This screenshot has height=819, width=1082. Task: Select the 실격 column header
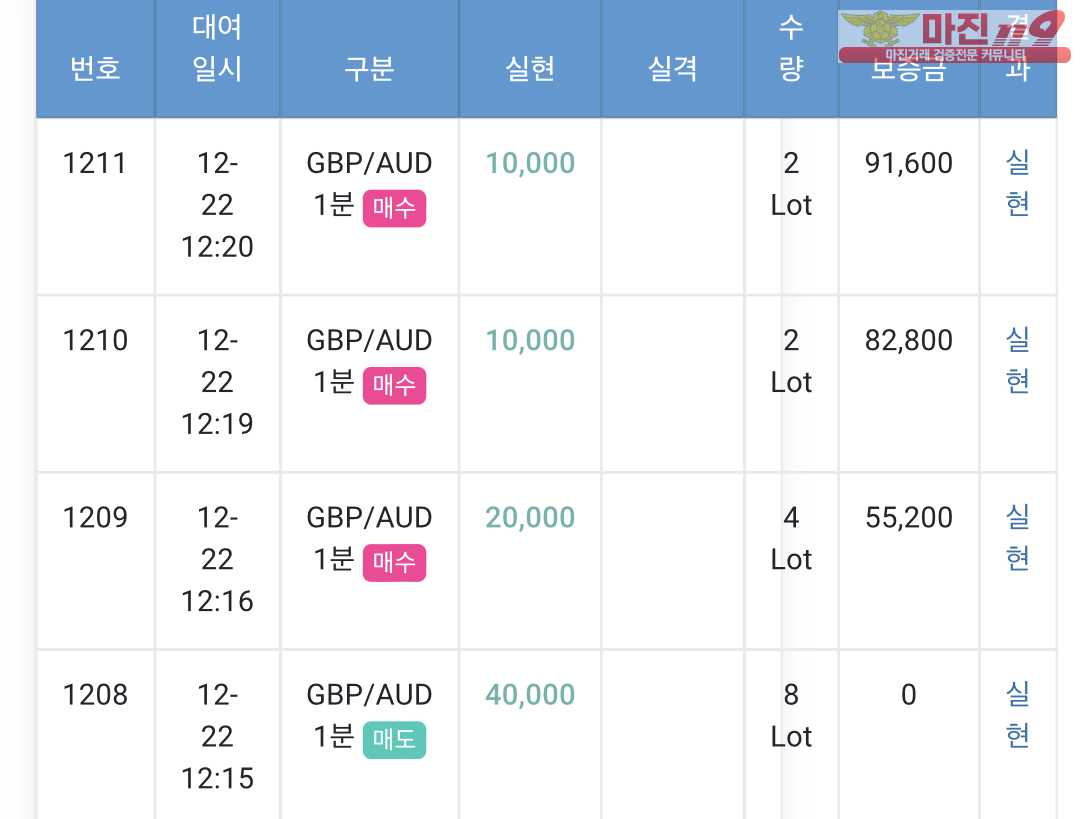[x=673, y=68]
